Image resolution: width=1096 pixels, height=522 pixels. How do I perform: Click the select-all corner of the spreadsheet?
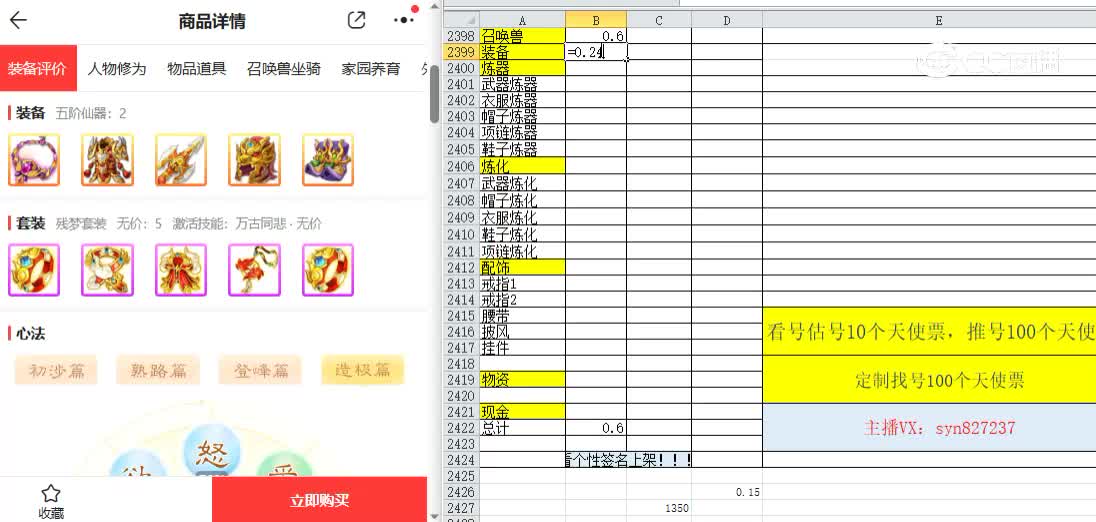pyautogui.click(x=461, y=20)
